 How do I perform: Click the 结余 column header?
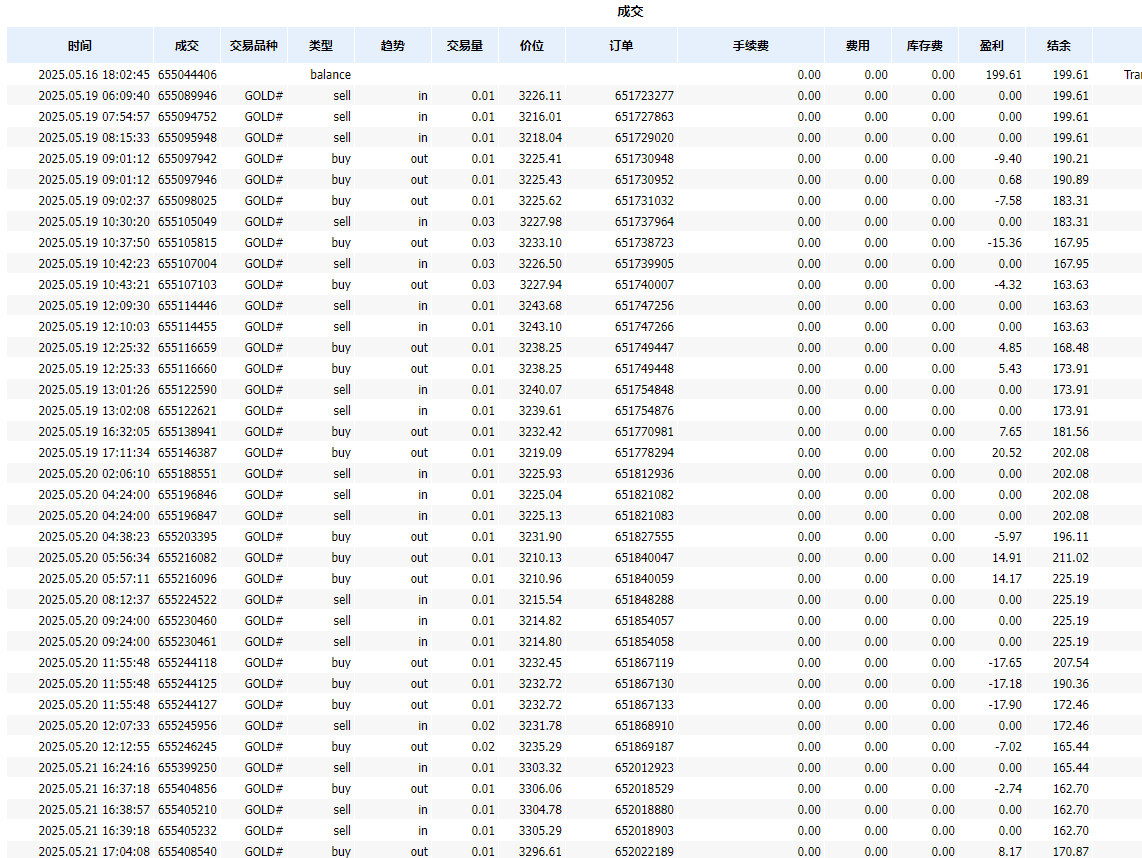coord(1059,45)
